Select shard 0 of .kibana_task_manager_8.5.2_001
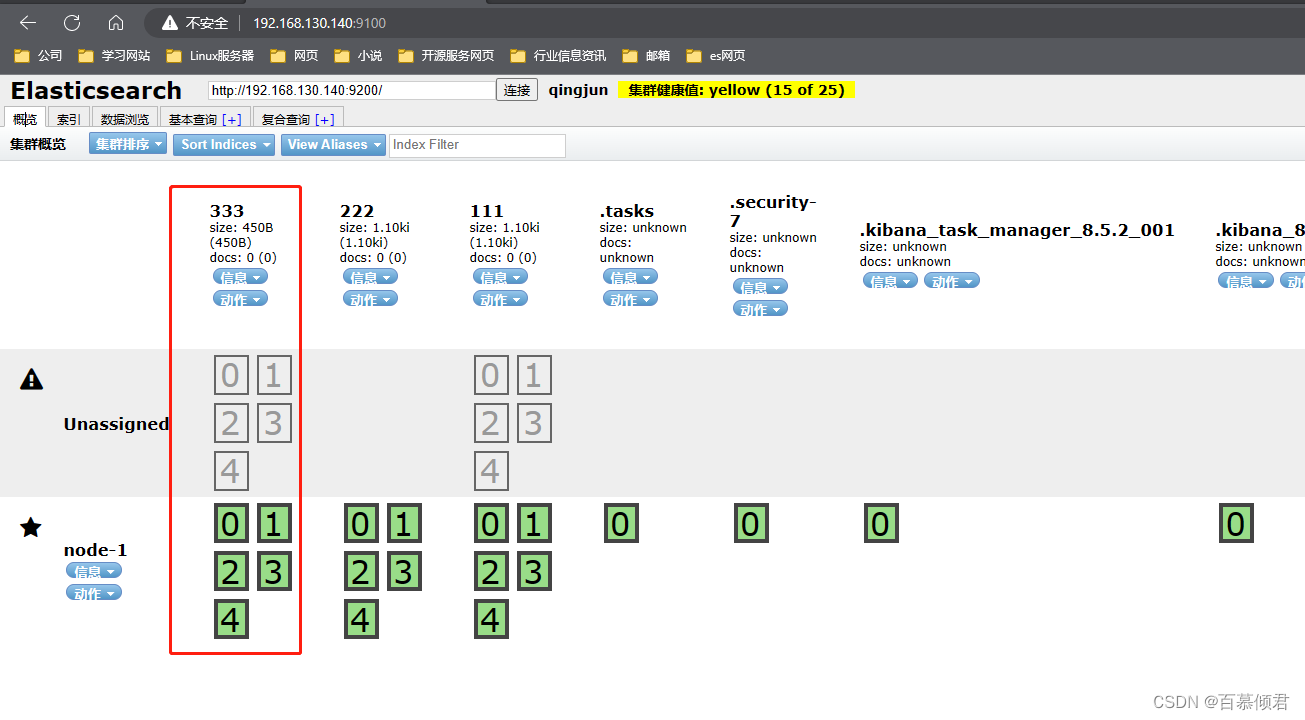Screen dimensions: 1305x720 click(880, 523)
